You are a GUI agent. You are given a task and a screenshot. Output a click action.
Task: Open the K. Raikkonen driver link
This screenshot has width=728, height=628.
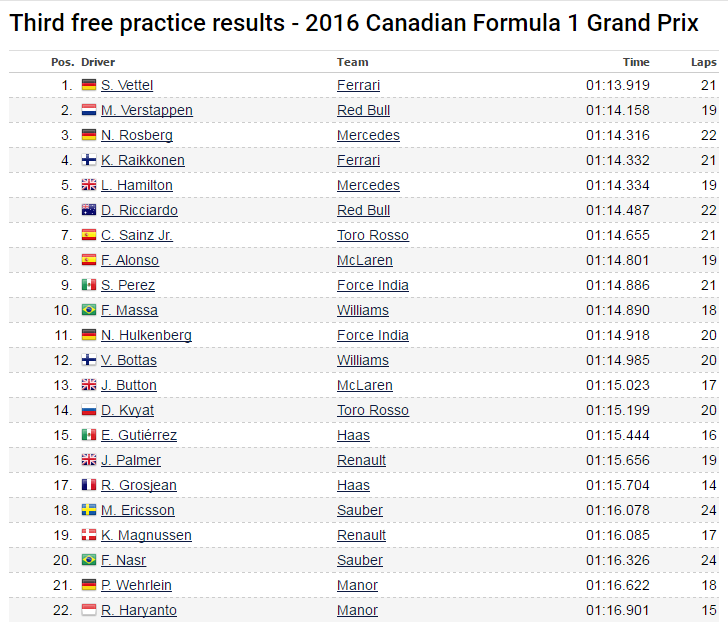coord(142,160)
